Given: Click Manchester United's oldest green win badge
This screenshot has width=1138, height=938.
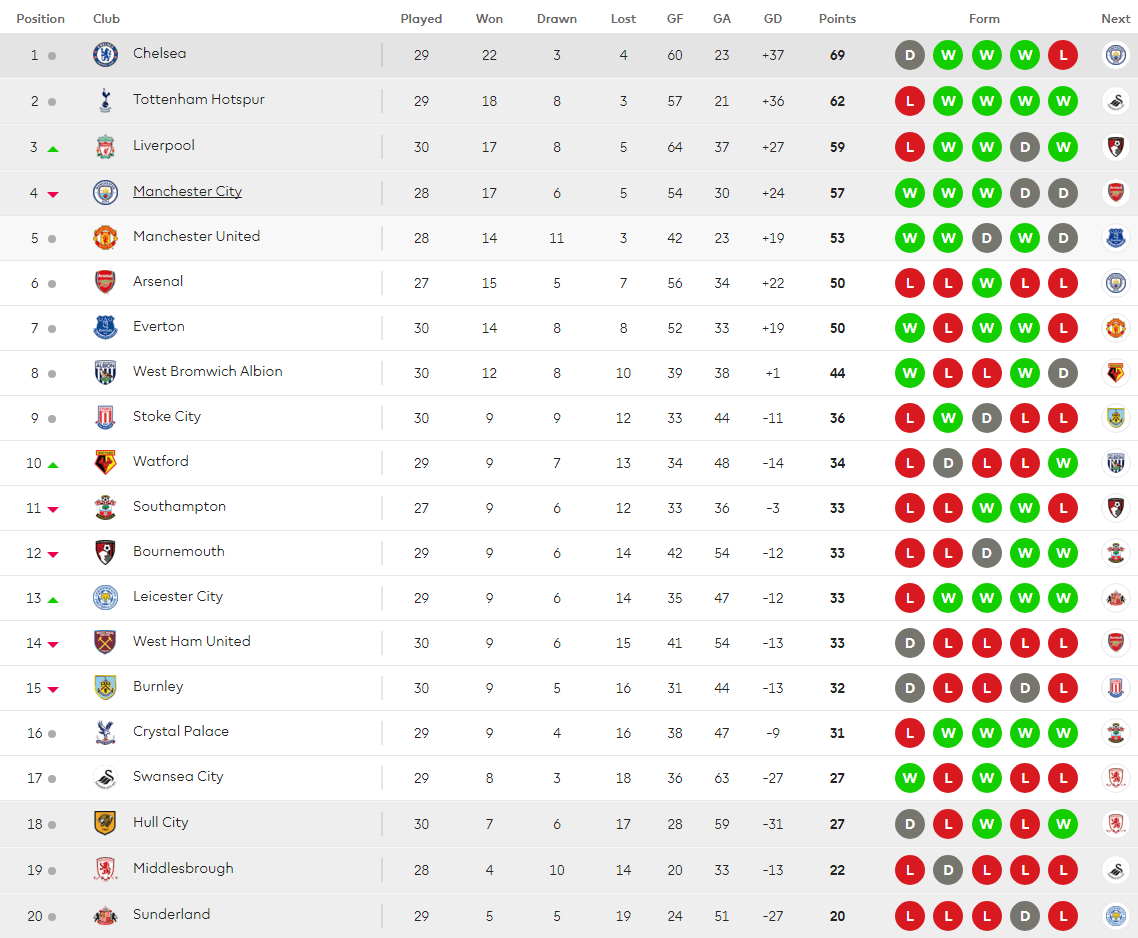Looking at the screenshot, I should pyautogui.click(x=910, y=238).
